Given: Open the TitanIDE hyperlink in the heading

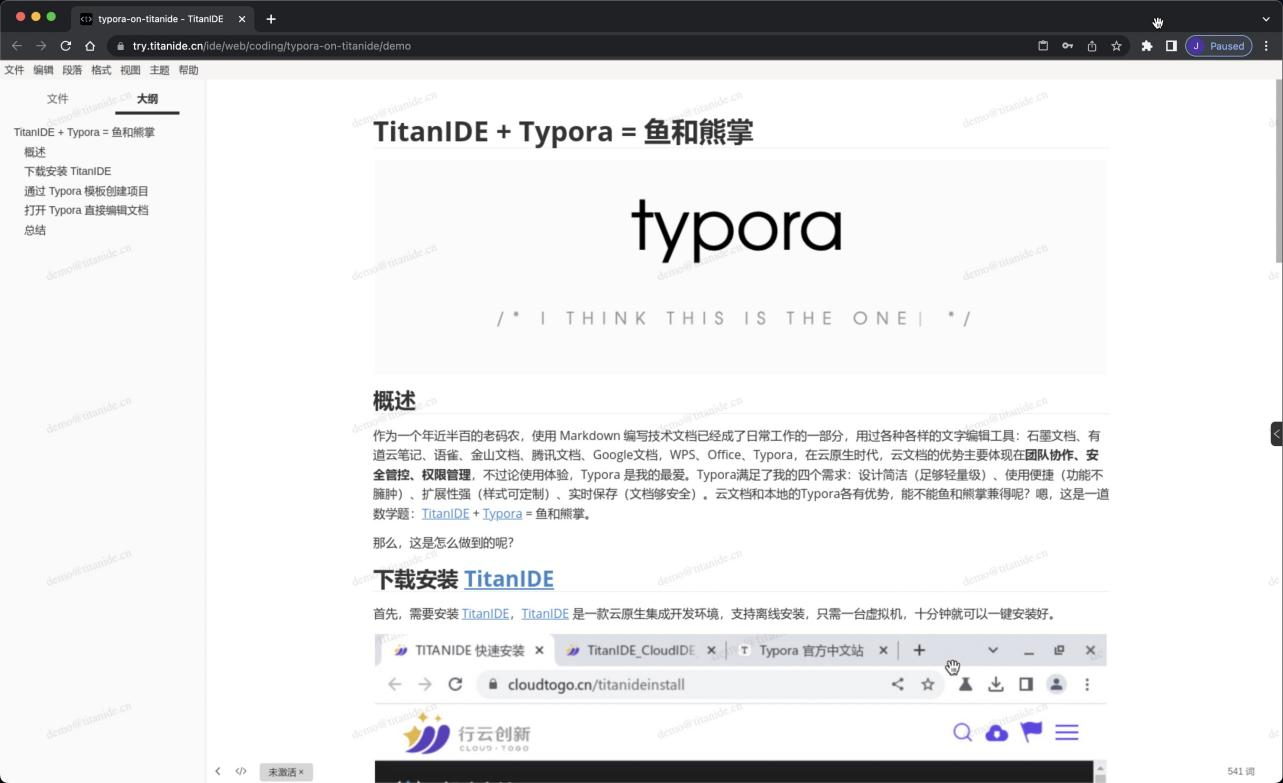Looking at the screenshot, I should [509, 578].
